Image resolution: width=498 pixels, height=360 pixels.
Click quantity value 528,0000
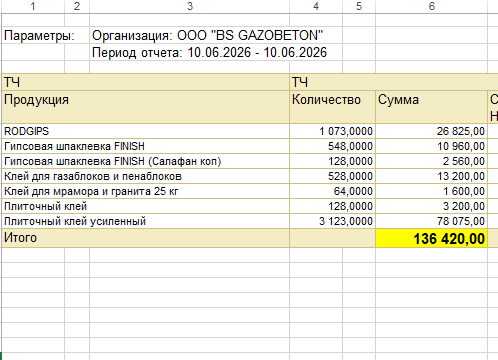[x=333, y=176]
